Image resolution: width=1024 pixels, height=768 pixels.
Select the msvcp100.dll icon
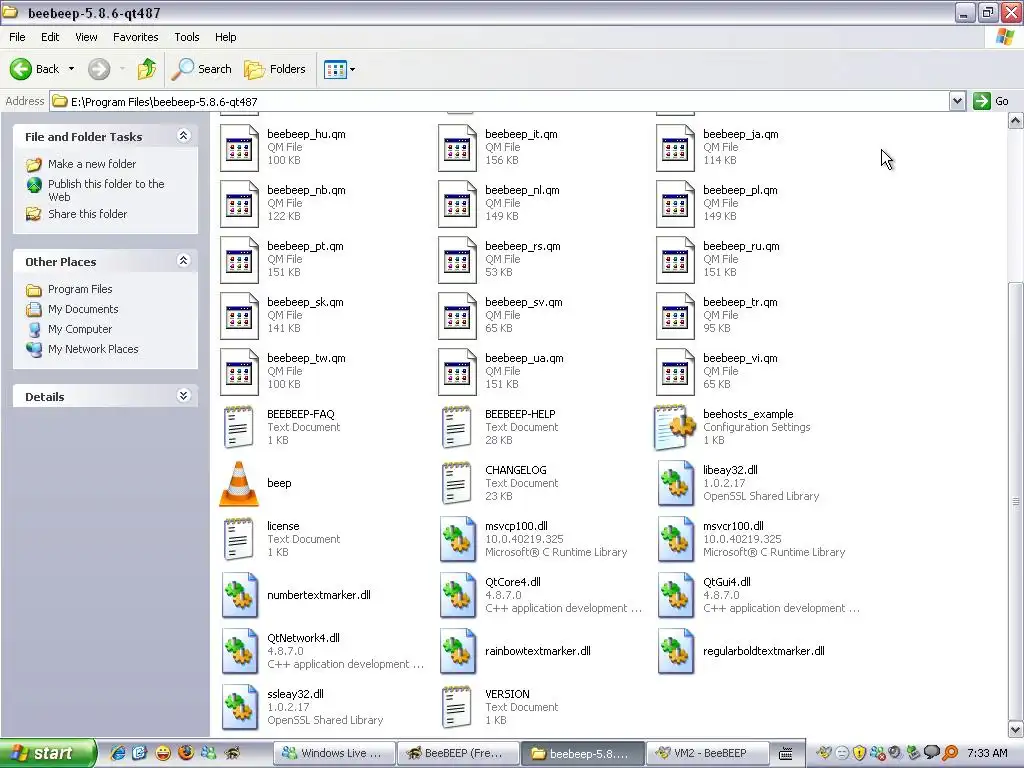pyautogui.click(x=457, y=539)
